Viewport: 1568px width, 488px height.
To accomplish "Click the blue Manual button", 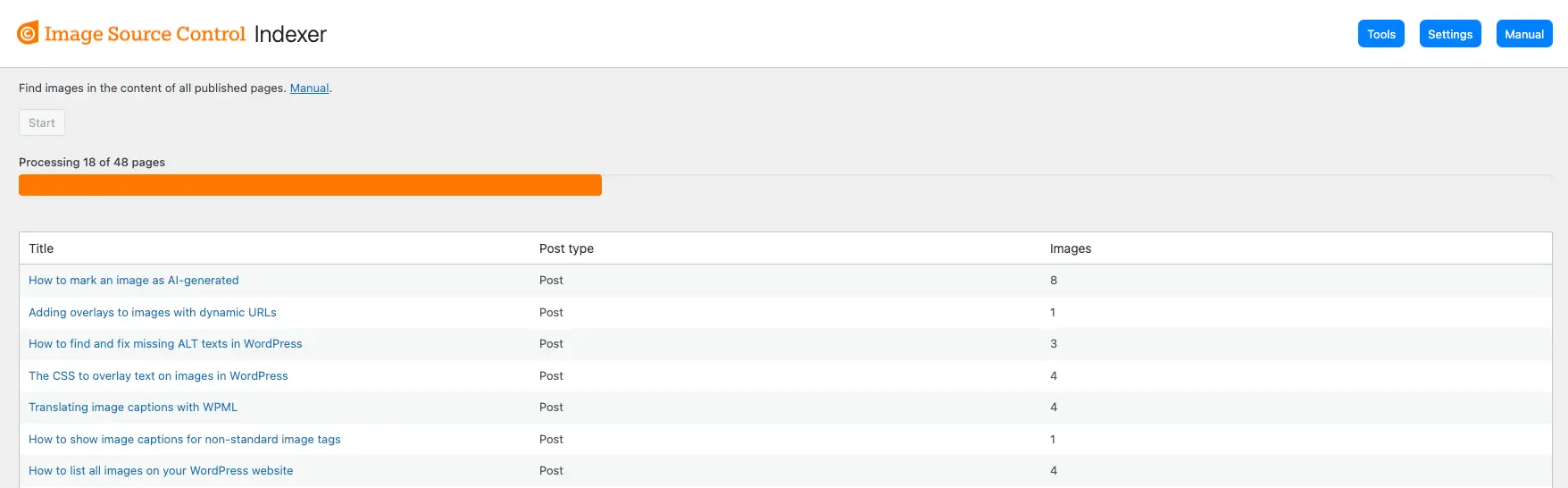I will (x=1523, y=34).
